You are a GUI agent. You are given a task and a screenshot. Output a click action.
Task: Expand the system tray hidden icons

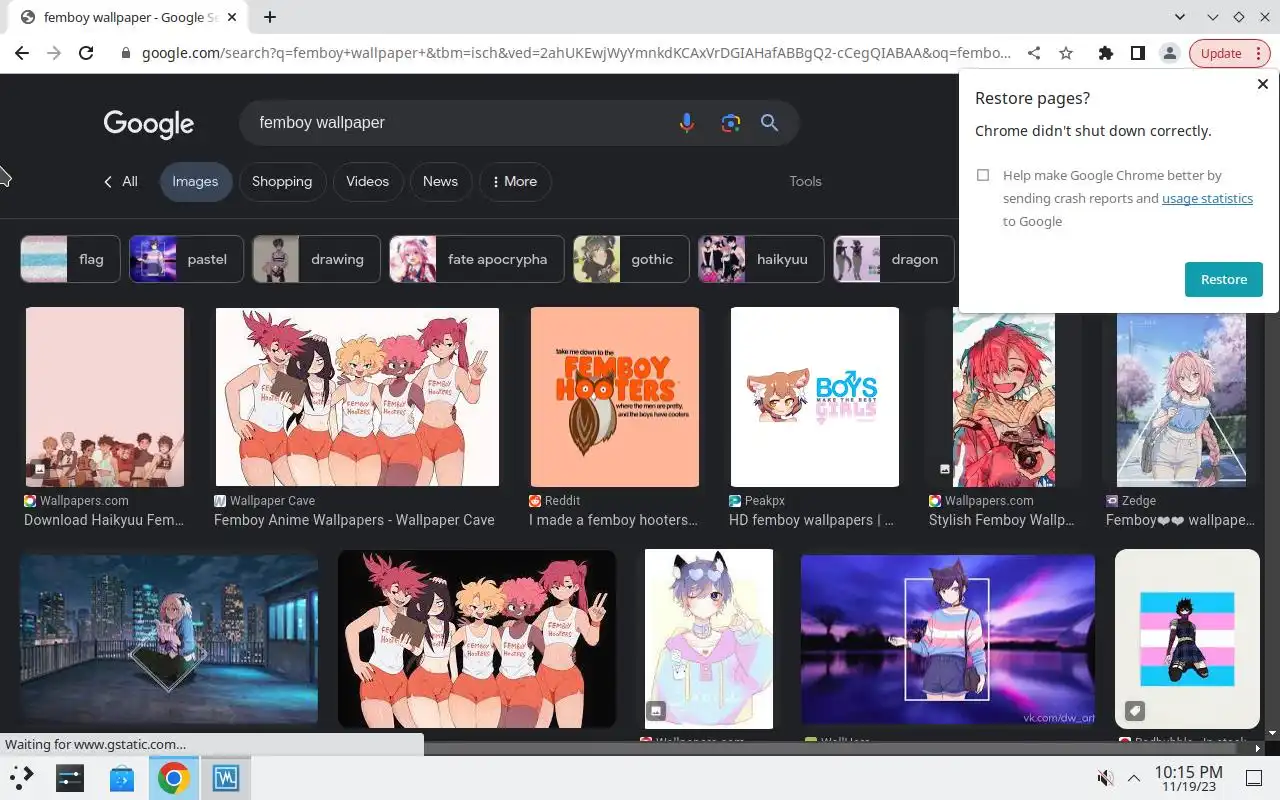click(1134, 778)
